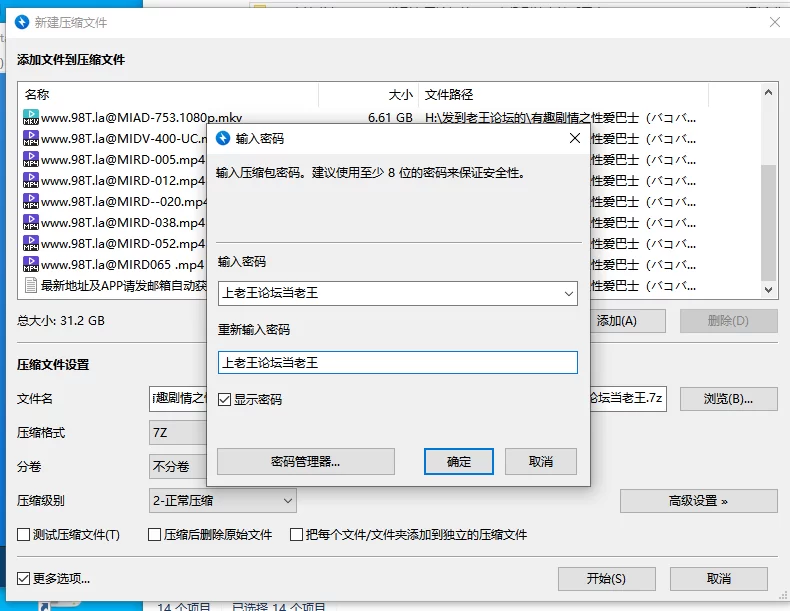The height and width of the screenshot is (611, 790).
Task: Click the MP4 icon of MIRD-038 file
Action: (31, 223)
